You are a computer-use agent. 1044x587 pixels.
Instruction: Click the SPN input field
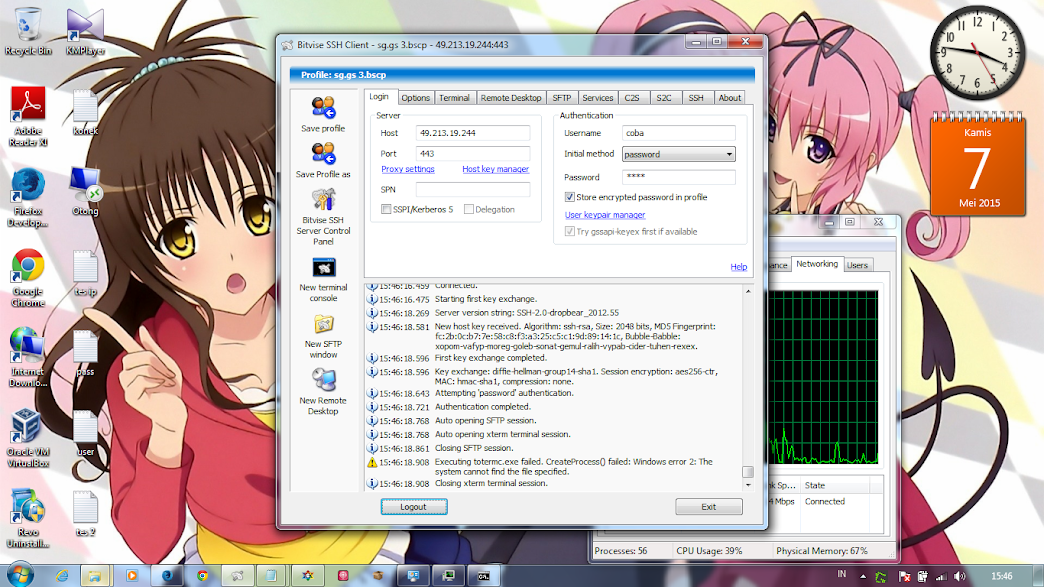click(x=473, y=190)
